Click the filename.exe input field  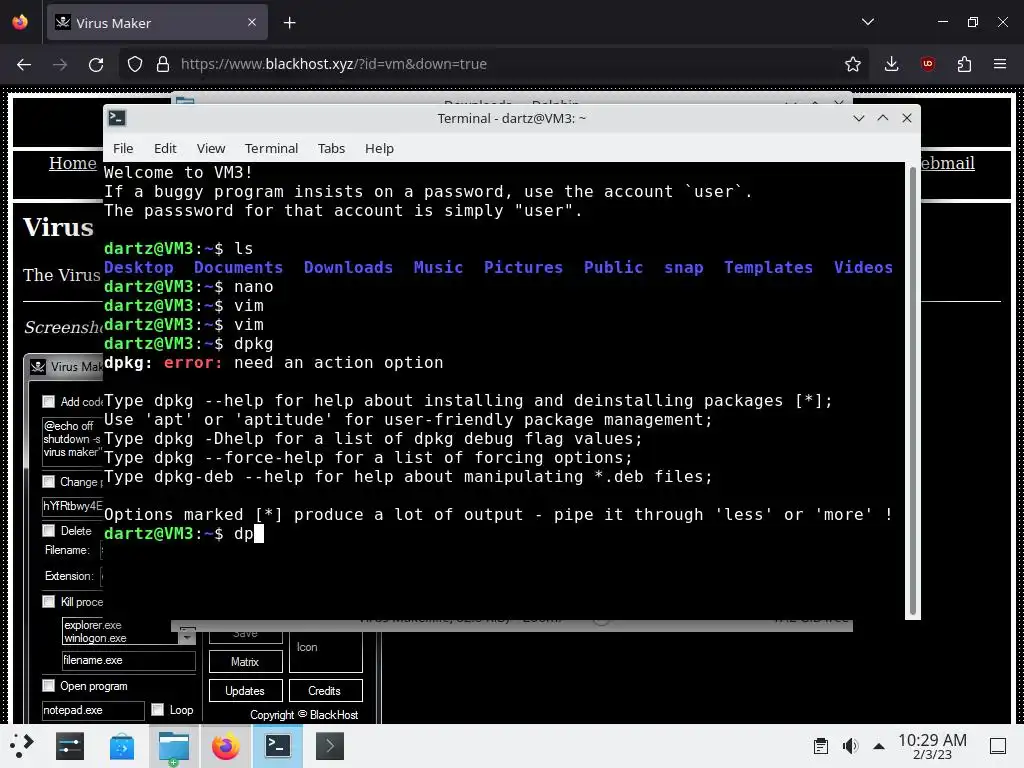pyautogui.click(x=129, y=660)
